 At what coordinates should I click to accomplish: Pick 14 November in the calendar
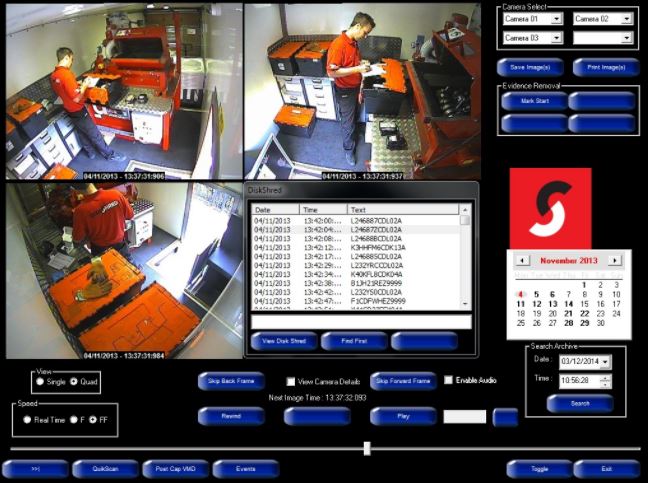click(x=569, y=304)
